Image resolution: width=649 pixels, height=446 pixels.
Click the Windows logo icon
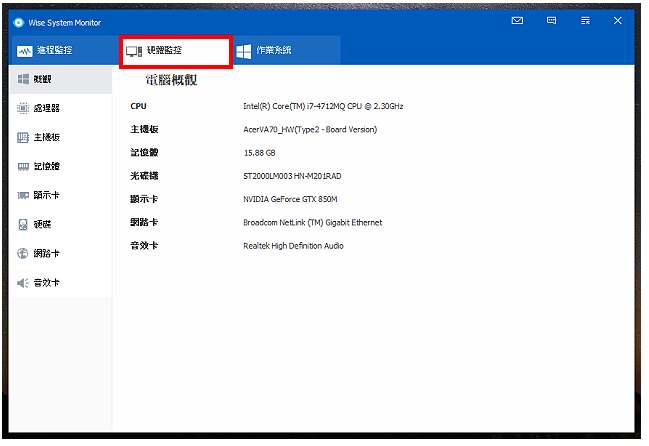pyautogui.click(x=243, y=51)
